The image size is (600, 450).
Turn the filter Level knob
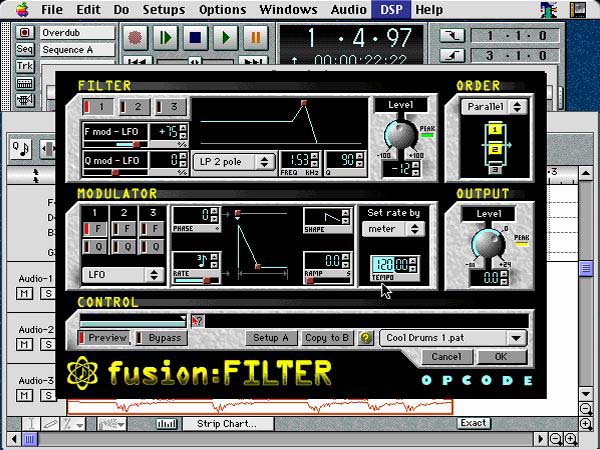click(400, 133)
